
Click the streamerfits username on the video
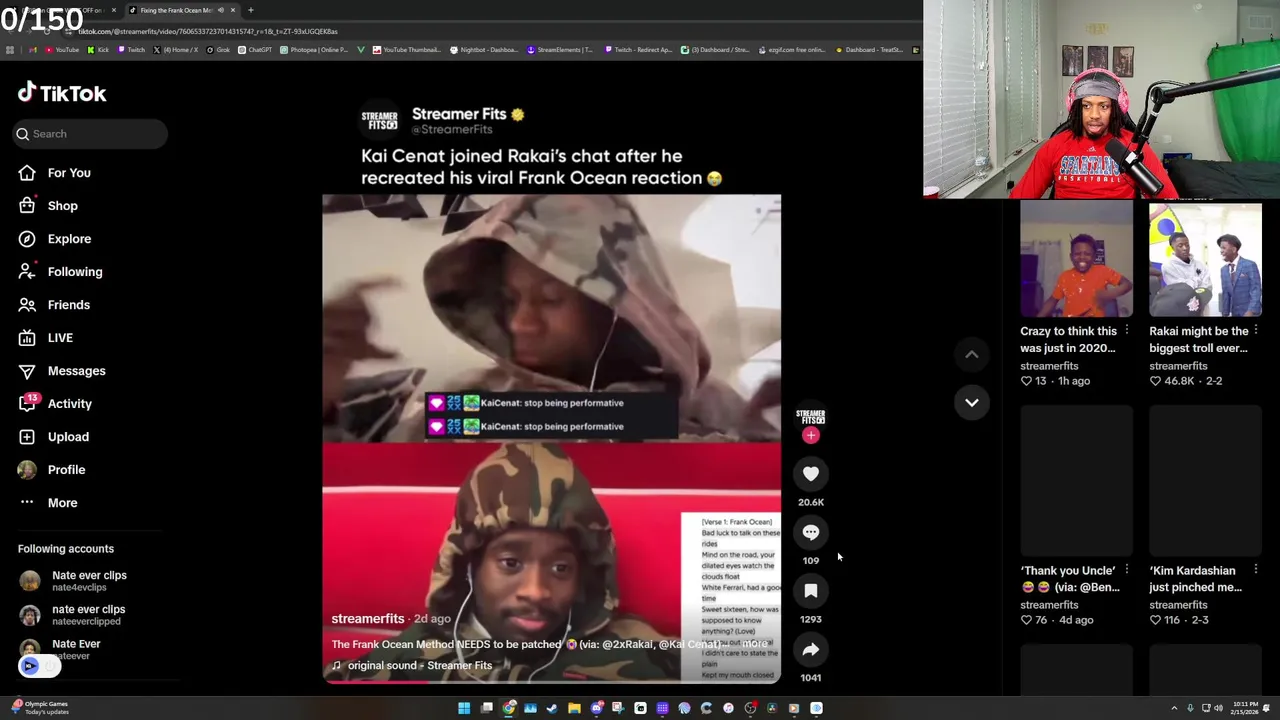pos(367,619)
